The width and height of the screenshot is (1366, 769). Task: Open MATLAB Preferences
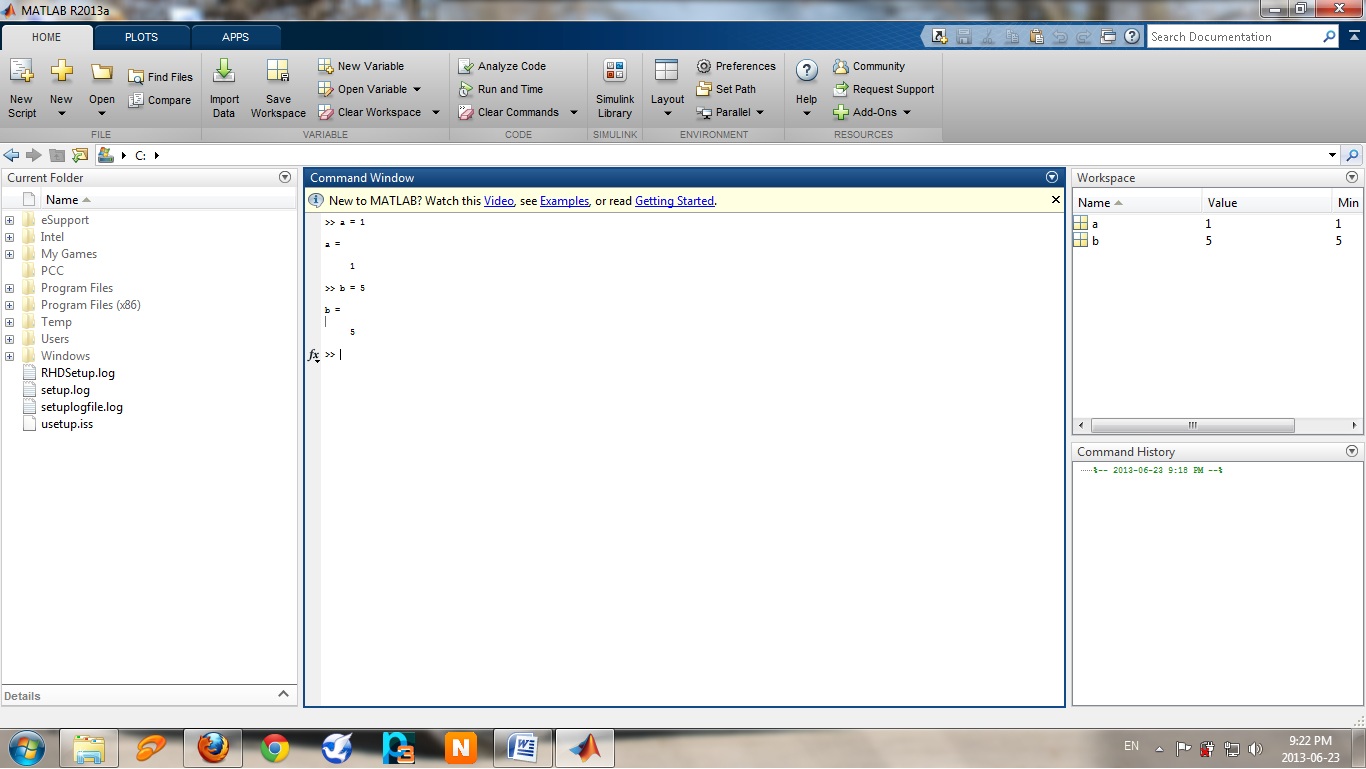pyautogui.click(x=736, y=66)
